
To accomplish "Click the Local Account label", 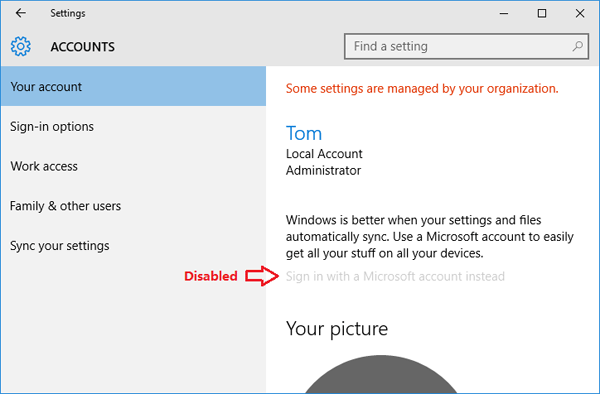I will coord(324,154).
